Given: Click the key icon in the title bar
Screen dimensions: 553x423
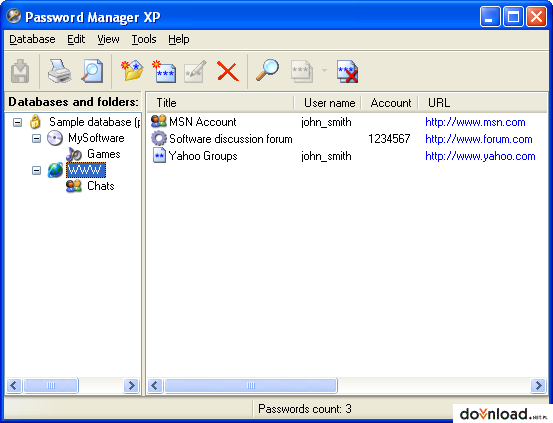Looking at the screenshot, I should [14, 16].
